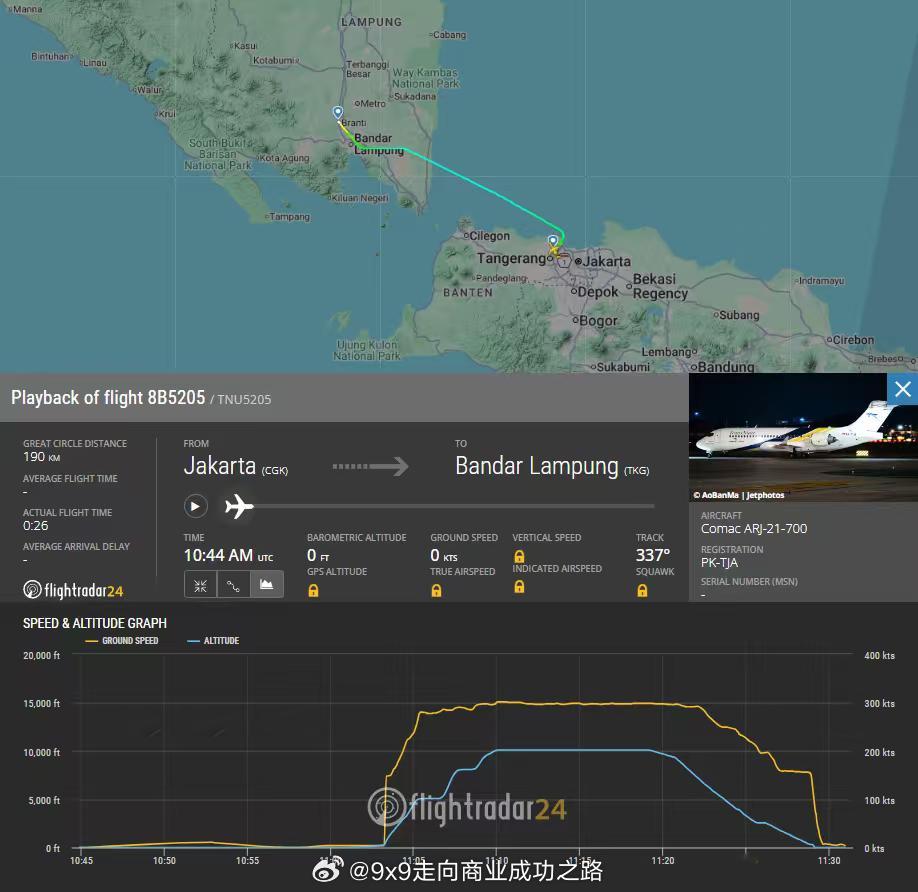
Task: Click the 11:20 tick on the graph
Action: pyautogui.click(x=663, y=860)
